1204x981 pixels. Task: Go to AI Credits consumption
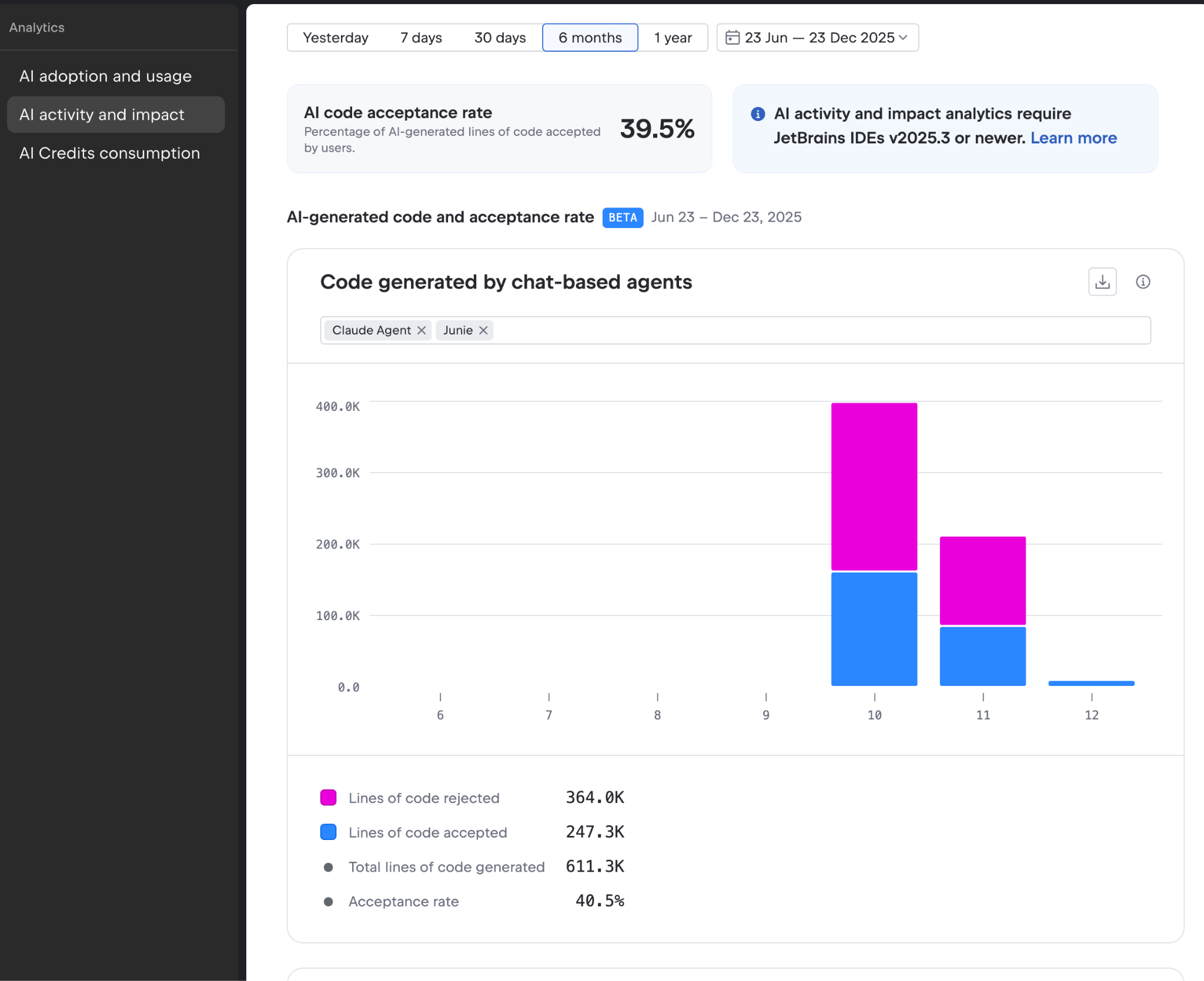point(109,153)
